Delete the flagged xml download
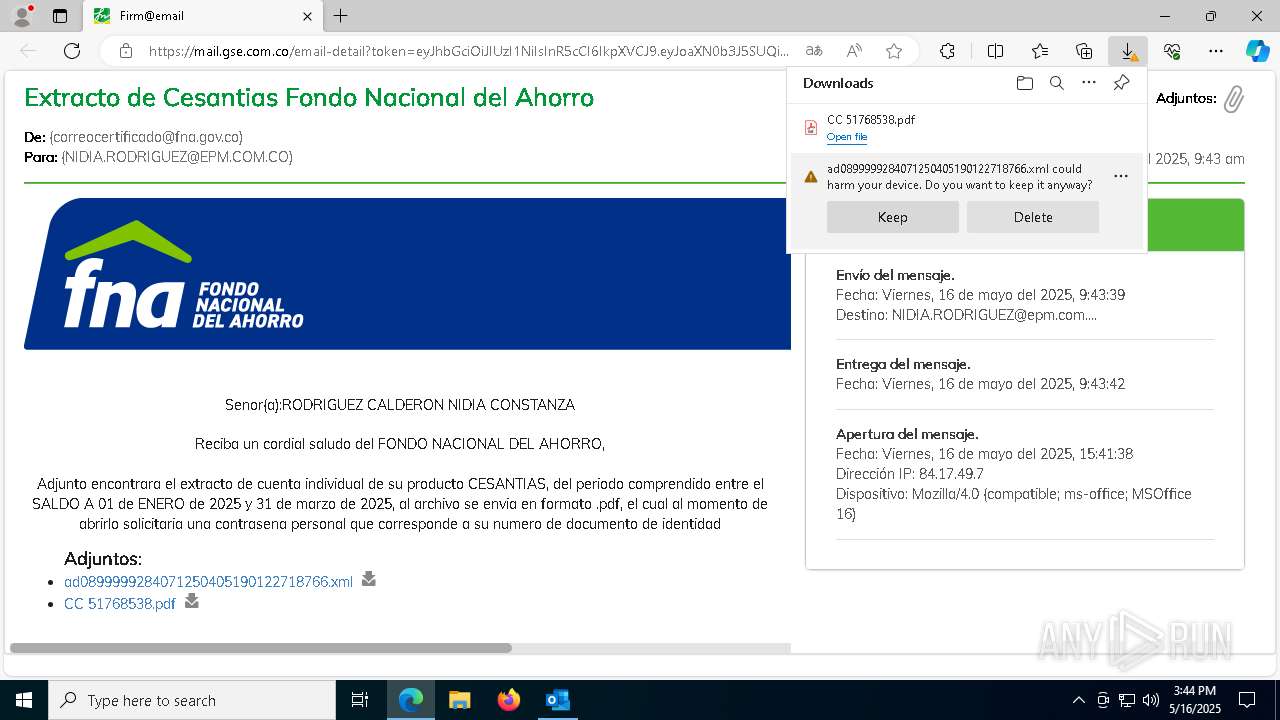 tap(1033, 217)
